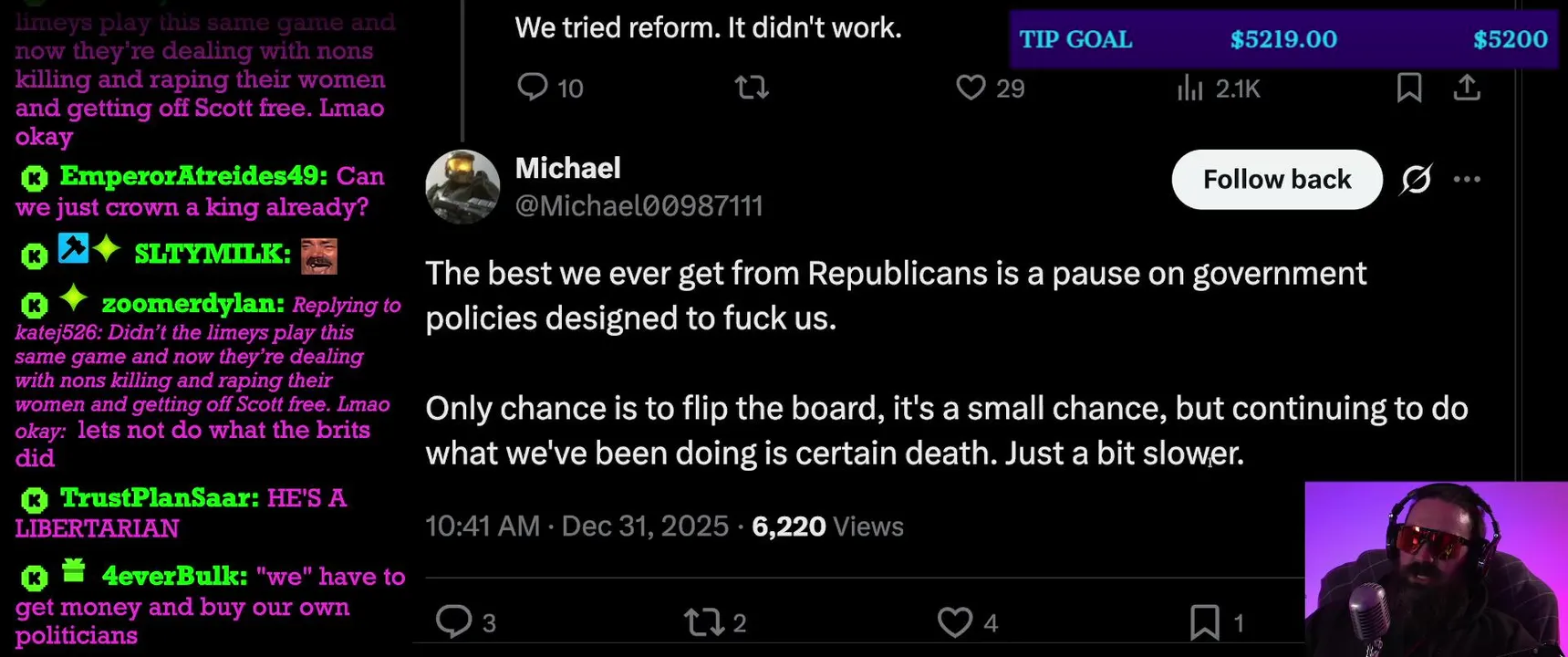Image resolution: width=1568 pixels, height=657 pixels.
Task: Open view analytics showing 2.1K
Action: coord(1189,88)
